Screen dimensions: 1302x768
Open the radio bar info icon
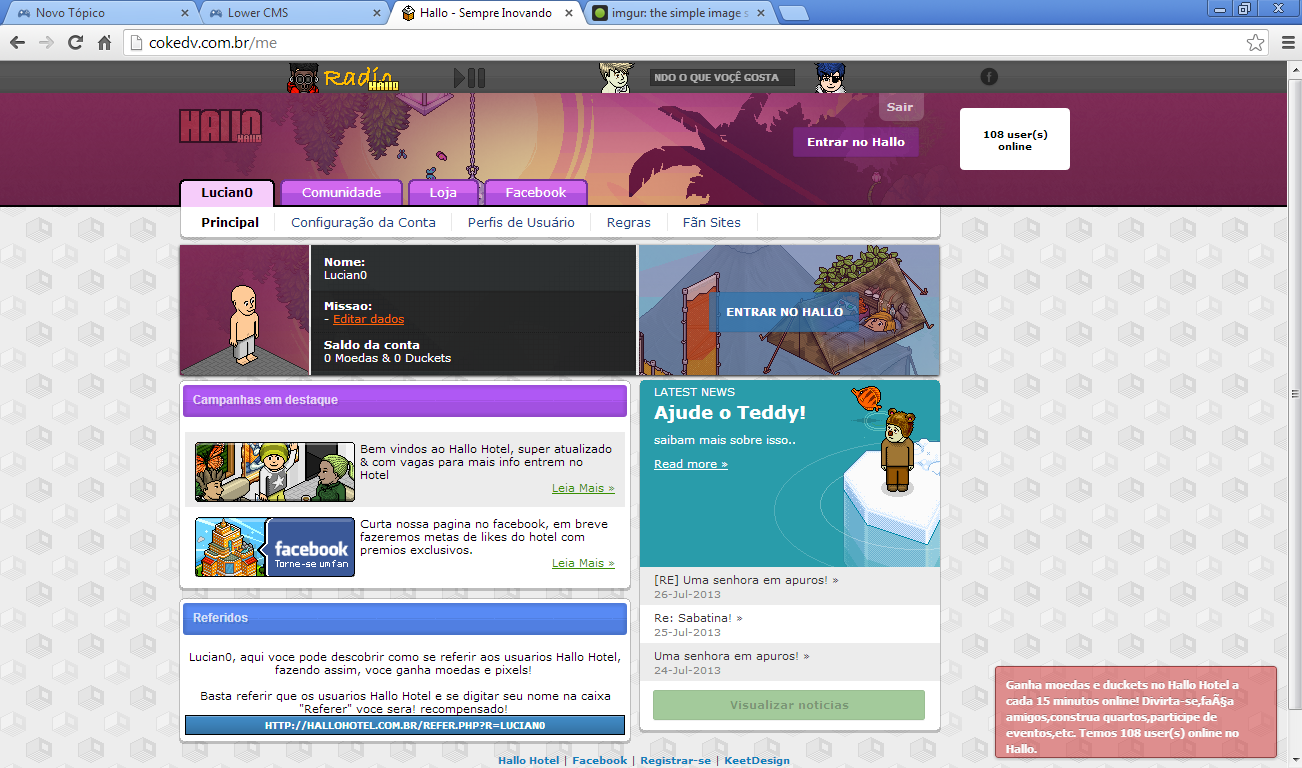click(989, 77)
